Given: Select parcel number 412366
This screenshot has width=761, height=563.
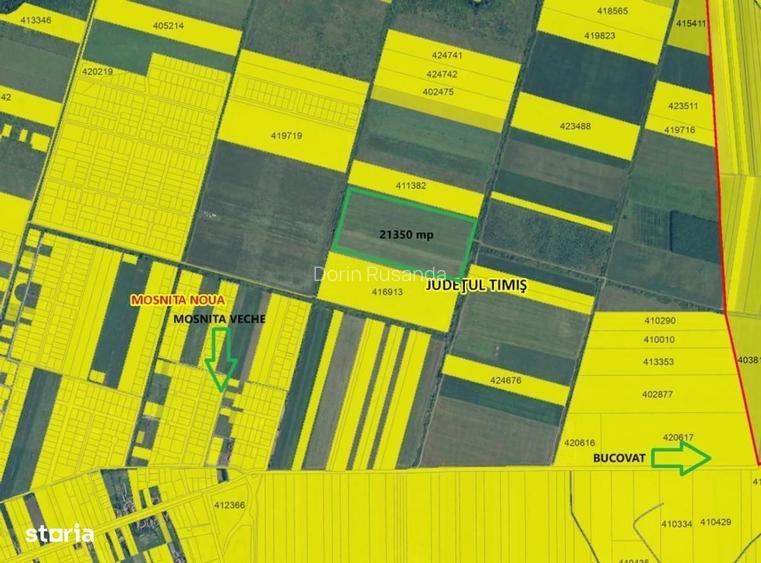Looking at the screenshot, I should coord(229,505).
